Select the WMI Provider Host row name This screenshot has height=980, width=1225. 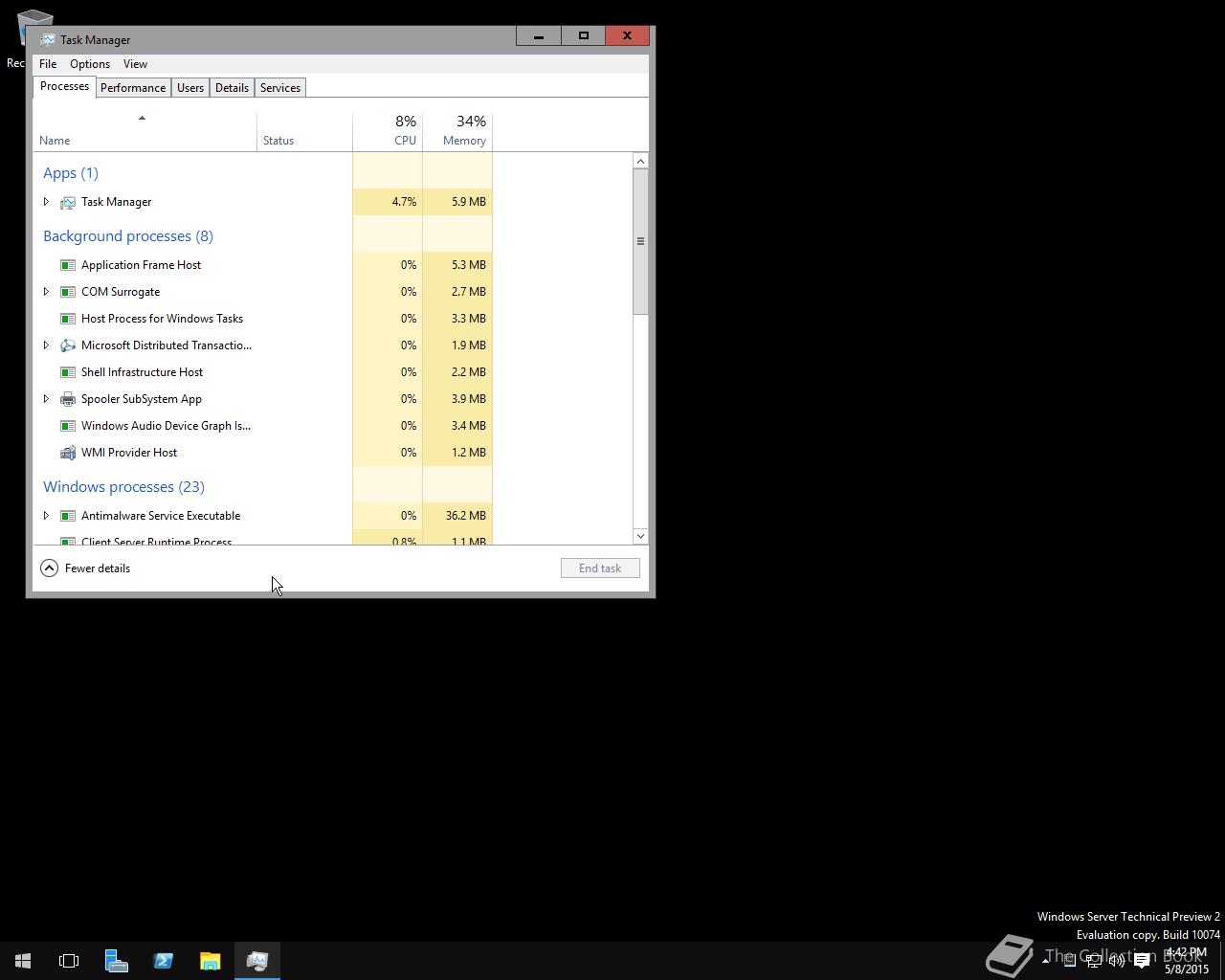pos(129,453)
